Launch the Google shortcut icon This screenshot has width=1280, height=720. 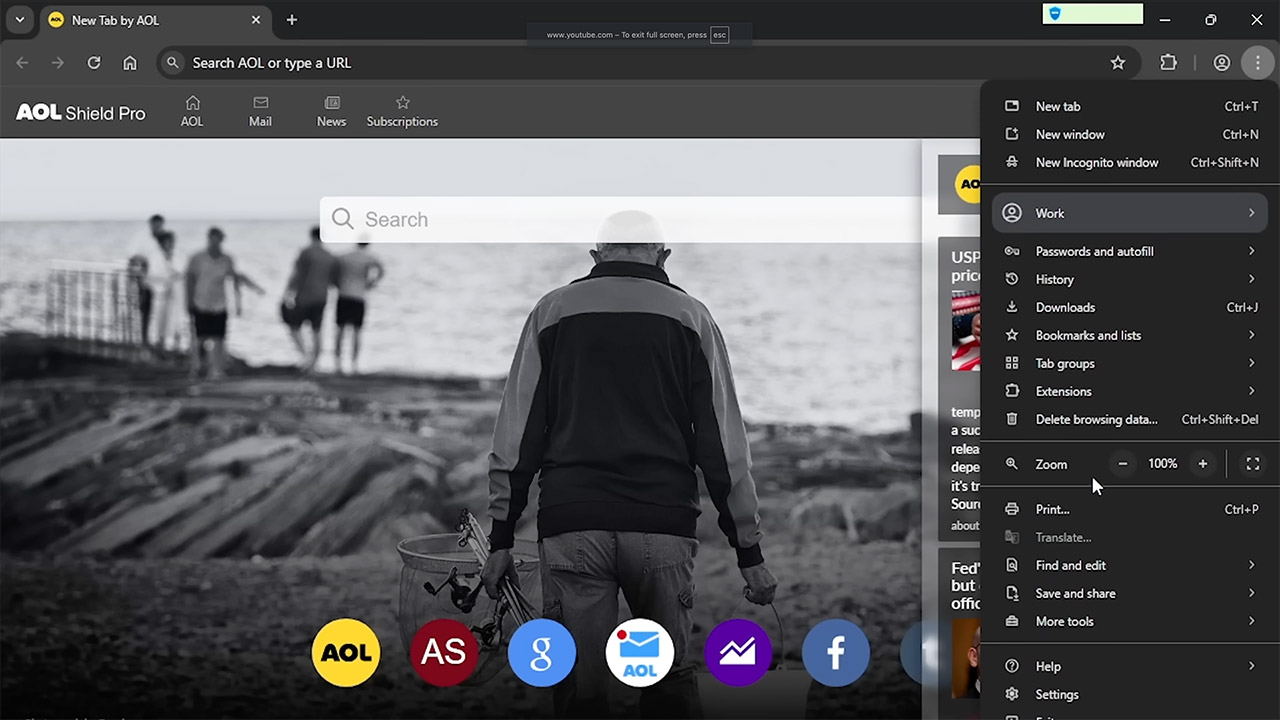pos(541,652)
